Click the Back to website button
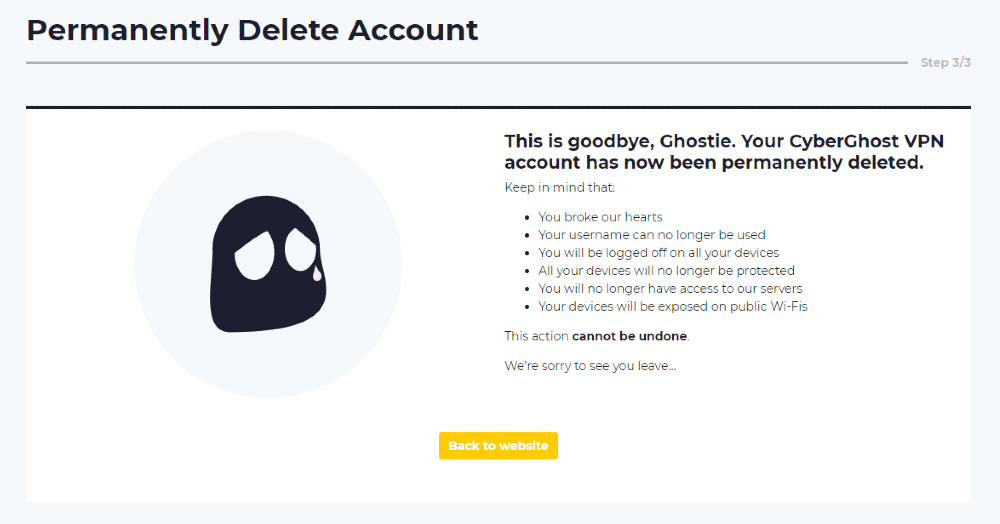 click(498, 446)
